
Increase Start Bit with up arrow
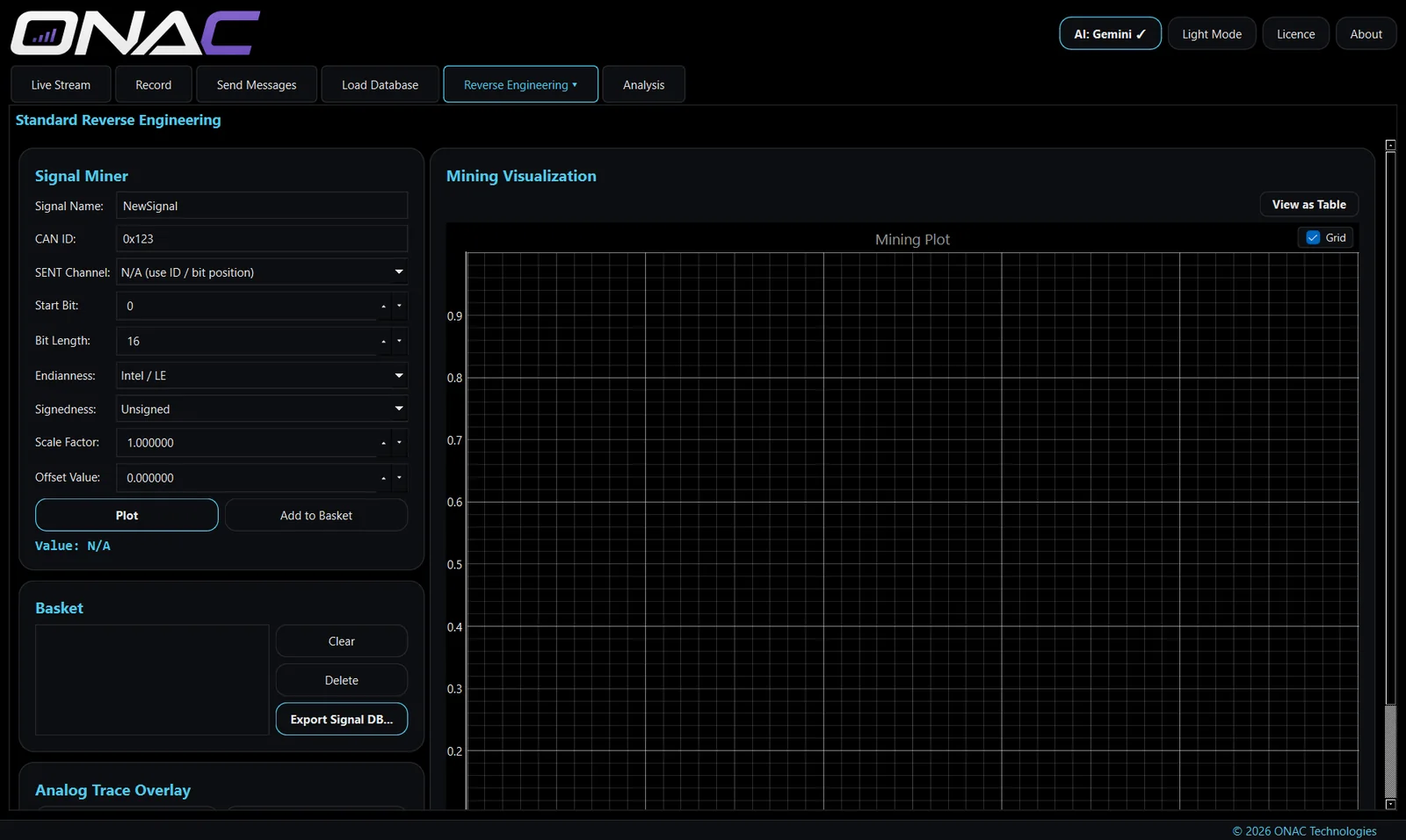(x=383, y=306)
